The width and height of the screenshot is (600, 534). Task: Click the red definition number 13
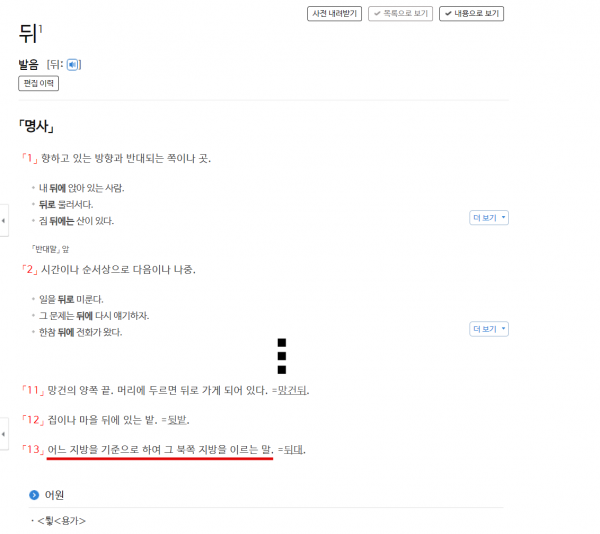(33, 449)
